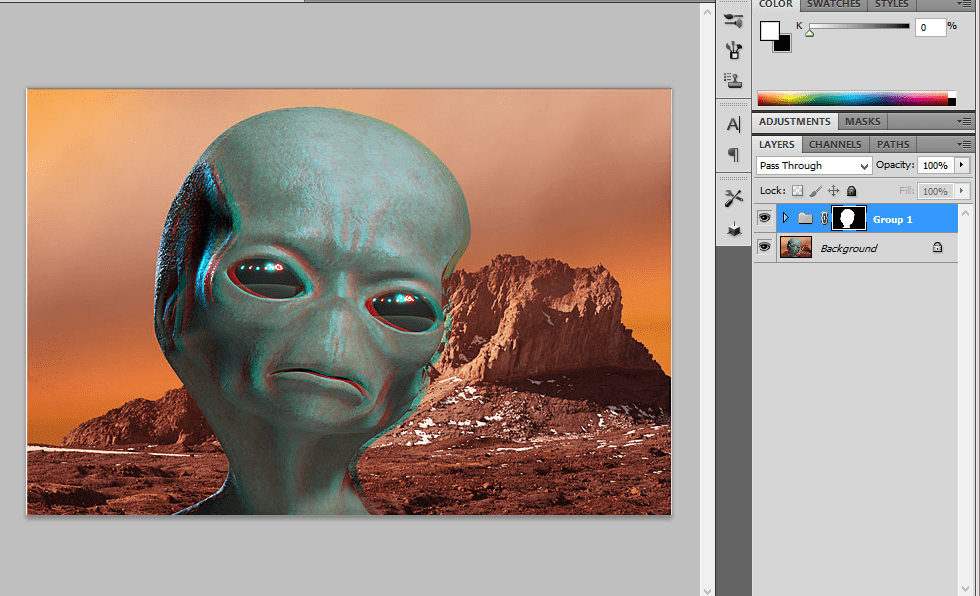
Task: Open the Fill slider arrow
Action: tap(962, 191)
